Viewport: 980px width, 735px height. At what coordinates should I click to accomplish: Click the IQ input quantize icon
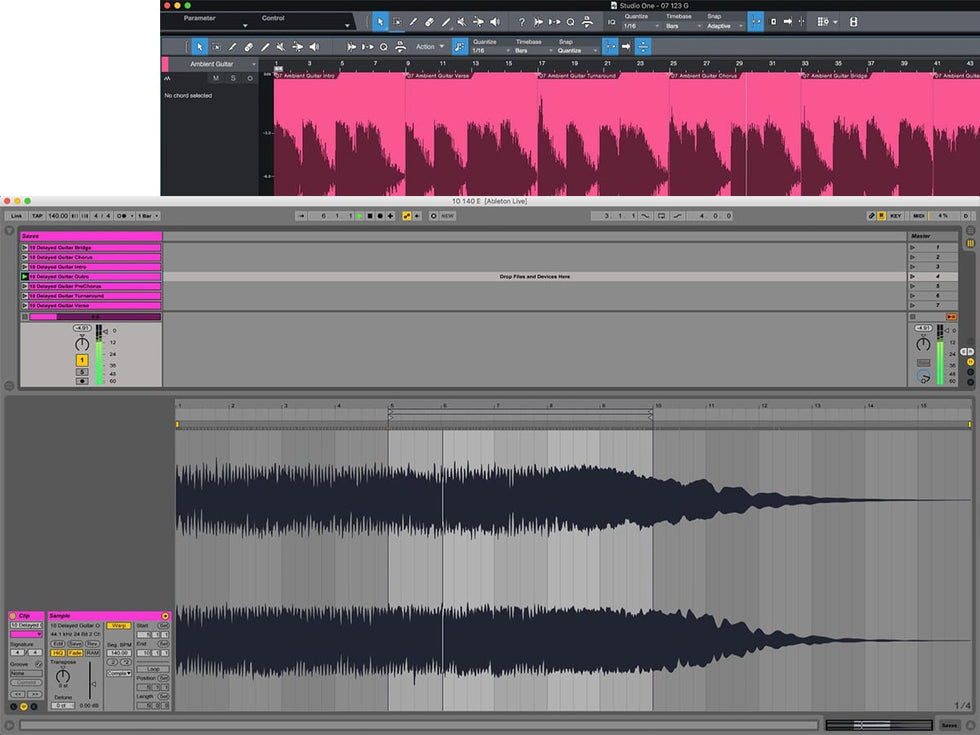point(612,21)
